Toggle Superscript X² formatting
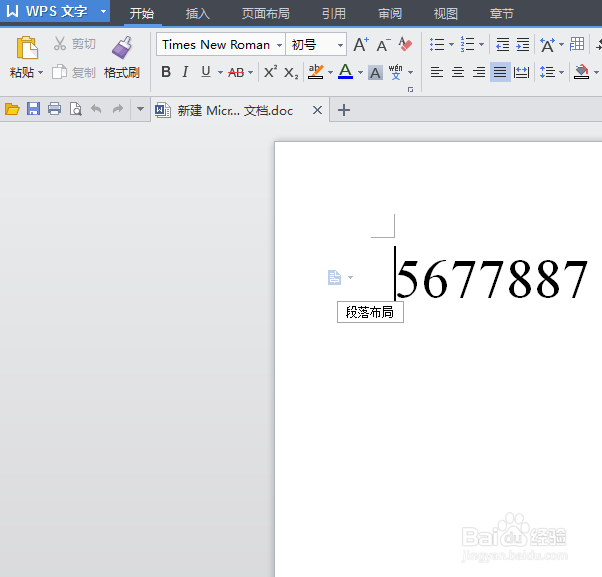This screenshot has height=577, width=602. [x=270, y=72]
